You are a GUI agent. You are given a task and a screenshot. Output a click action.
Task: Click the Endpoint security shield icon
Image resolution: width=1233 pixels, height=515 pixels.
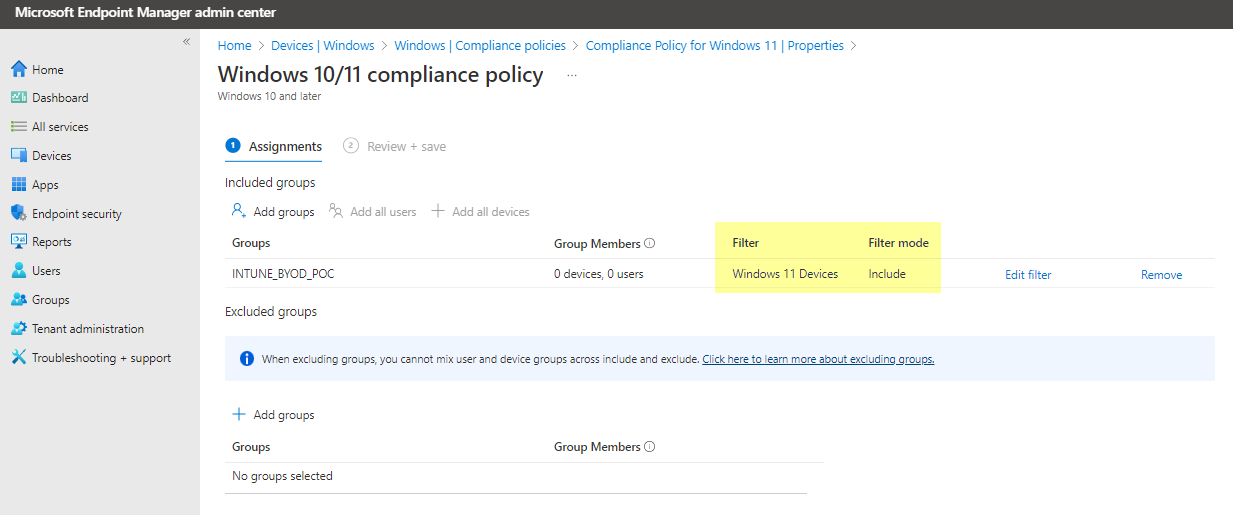18,213
